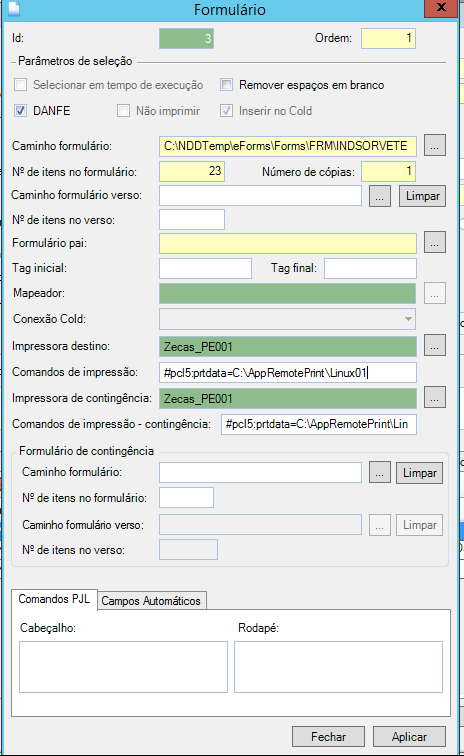Click the Mapeador green field
Screen dimensions: 464x756
287,294
